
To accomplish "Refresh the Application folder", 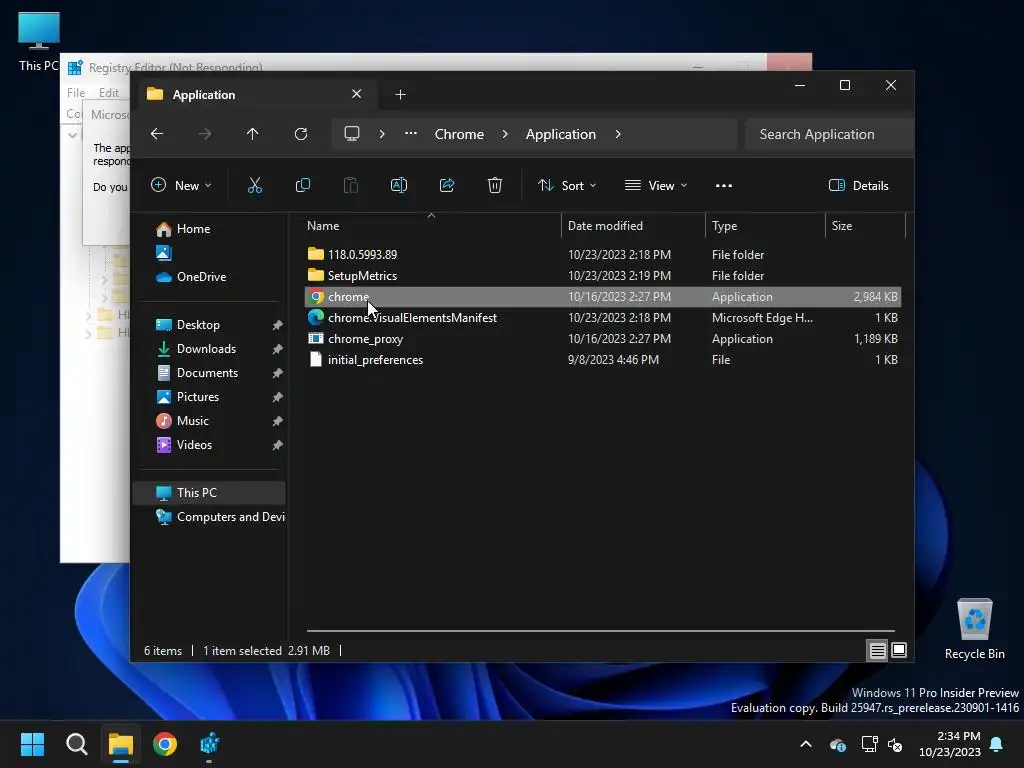I will [300, 134].
